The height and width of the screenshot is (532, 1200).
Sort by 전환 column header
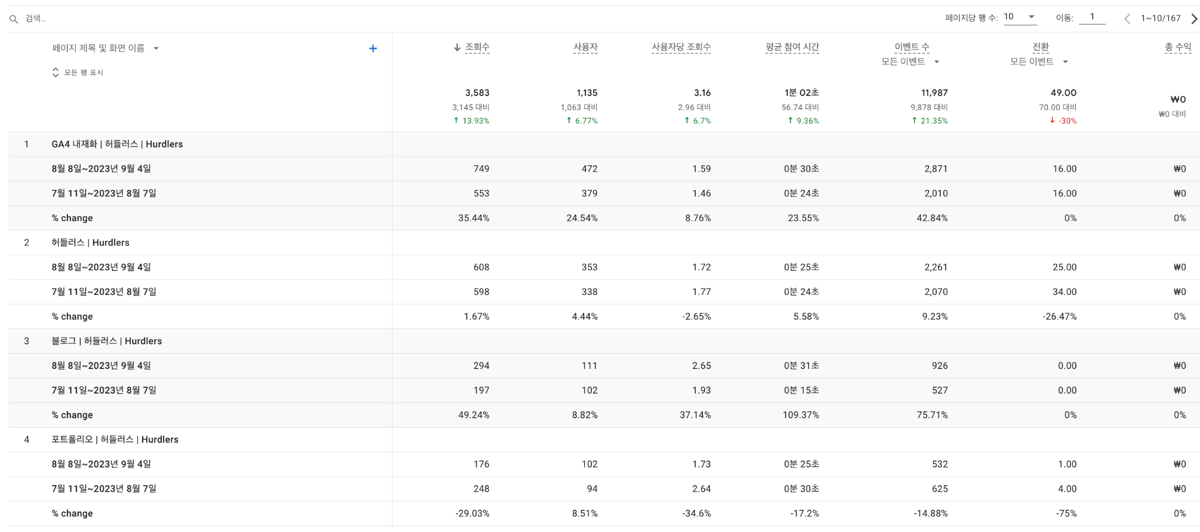tap(1040, 47)
